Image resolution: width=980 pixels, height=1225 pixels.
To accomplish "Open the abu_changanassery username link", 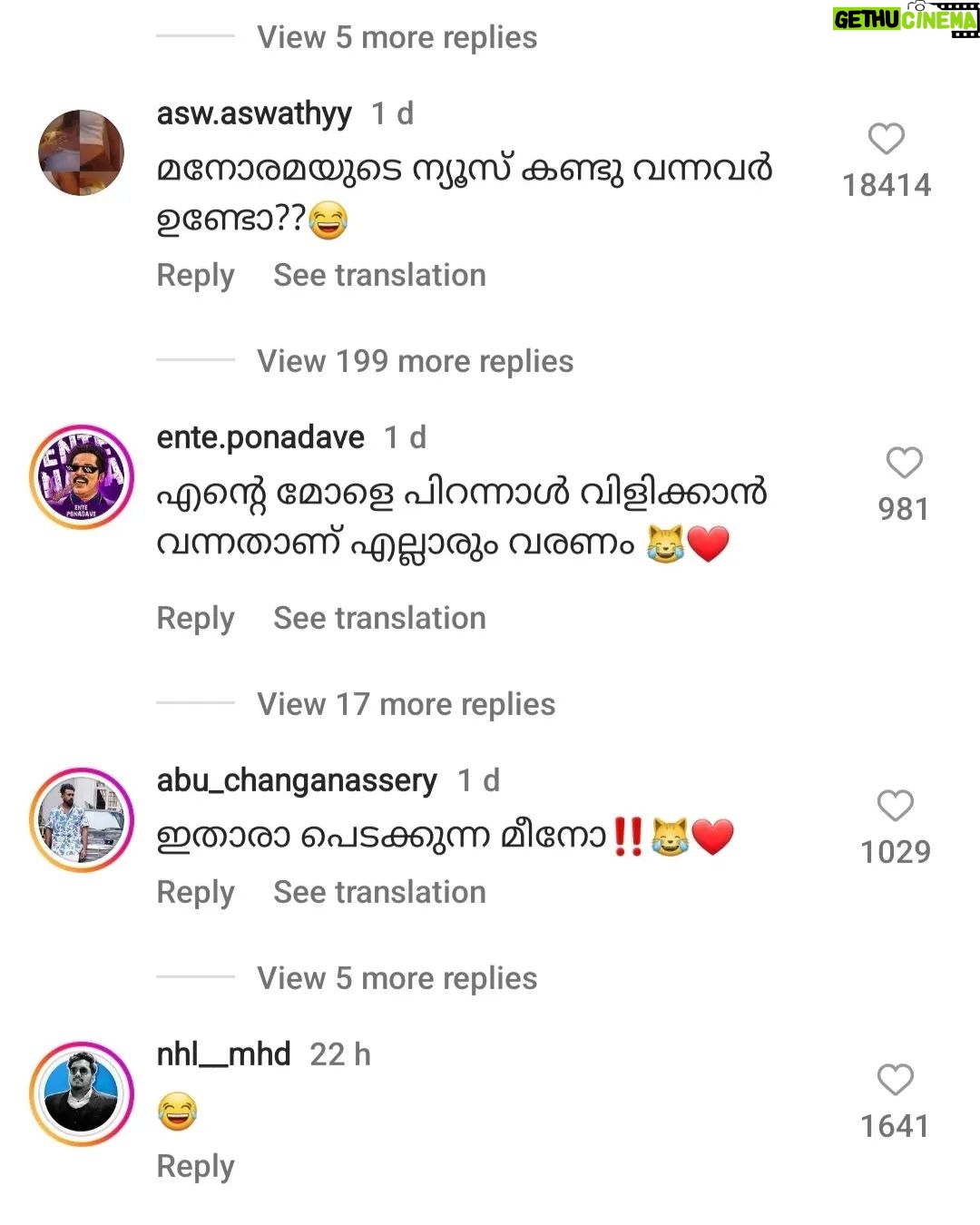I will [x=297, y=780].
